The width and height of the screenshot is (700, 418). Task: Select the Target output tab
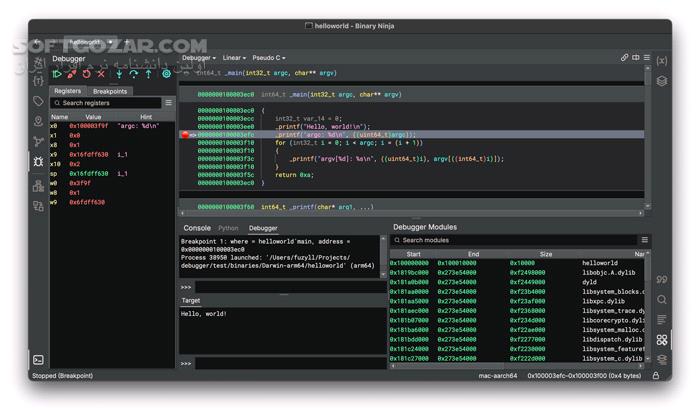(x=191, y=301)
